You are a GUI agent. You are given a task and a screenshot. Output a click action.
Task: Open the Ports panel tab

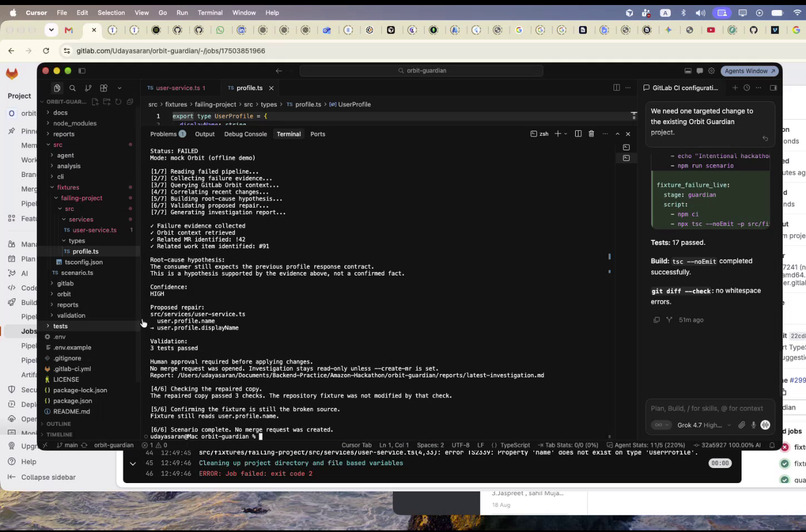point(318,134)
